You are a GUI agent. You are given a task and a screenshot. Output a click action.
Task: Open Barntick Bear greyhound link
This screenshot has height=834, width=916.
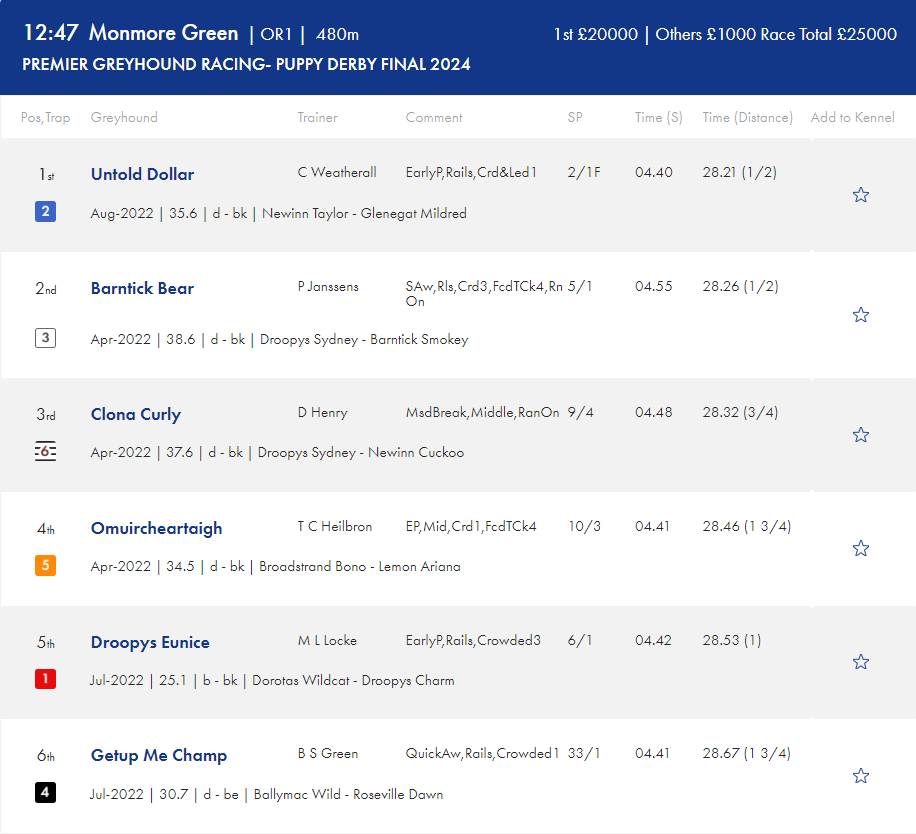click(143, 289)
